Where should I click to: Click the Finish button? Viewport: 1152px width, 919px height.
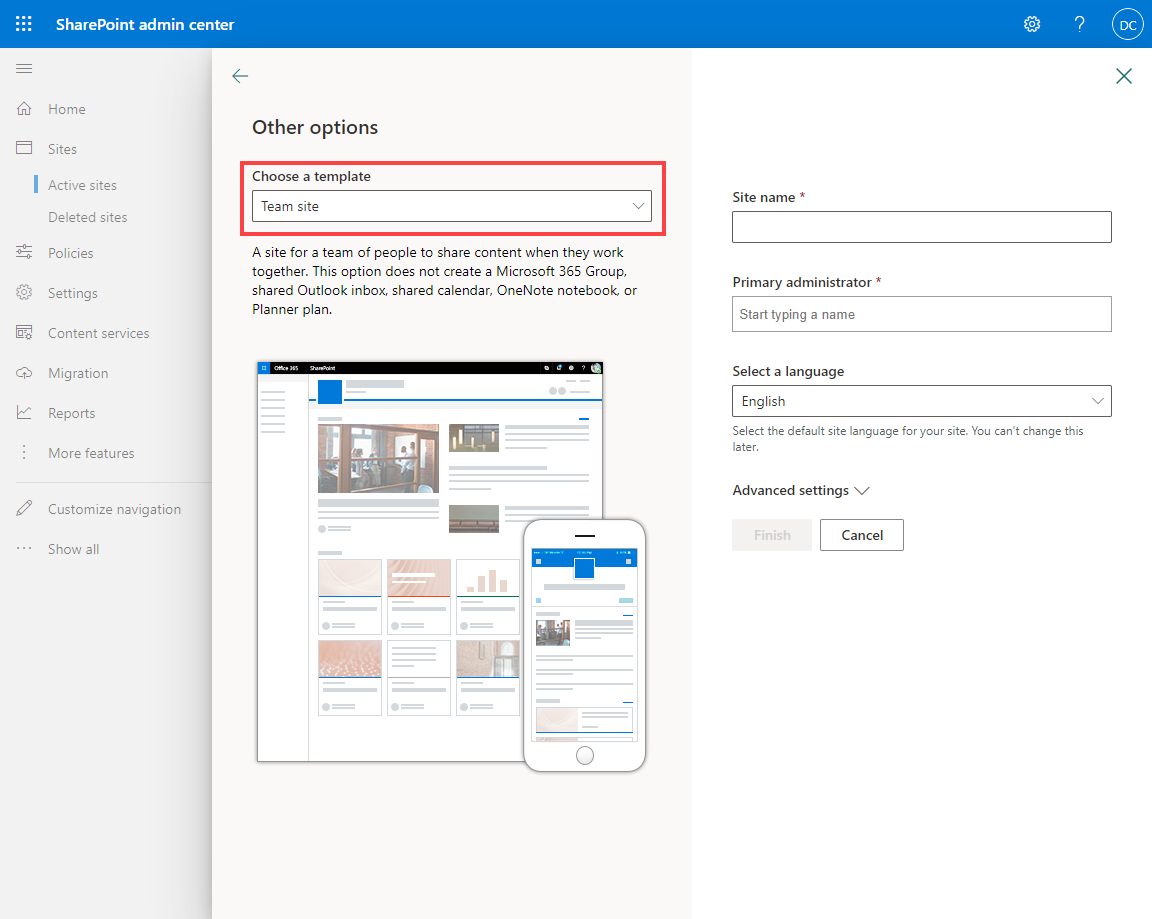tap(772, 536)
